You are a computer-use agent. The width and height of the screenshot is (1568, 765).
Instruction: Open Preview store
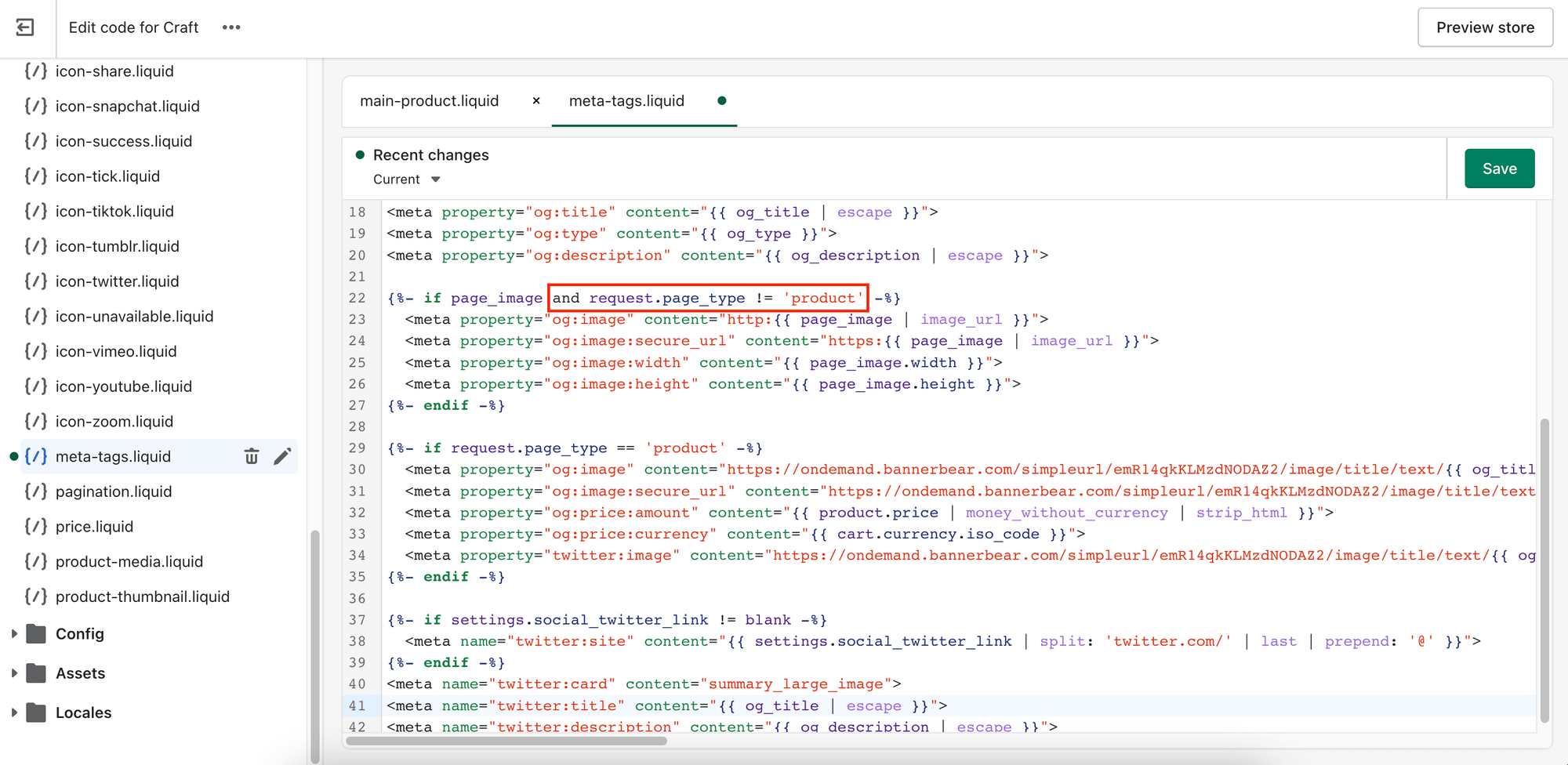(x=1485, y=27)
